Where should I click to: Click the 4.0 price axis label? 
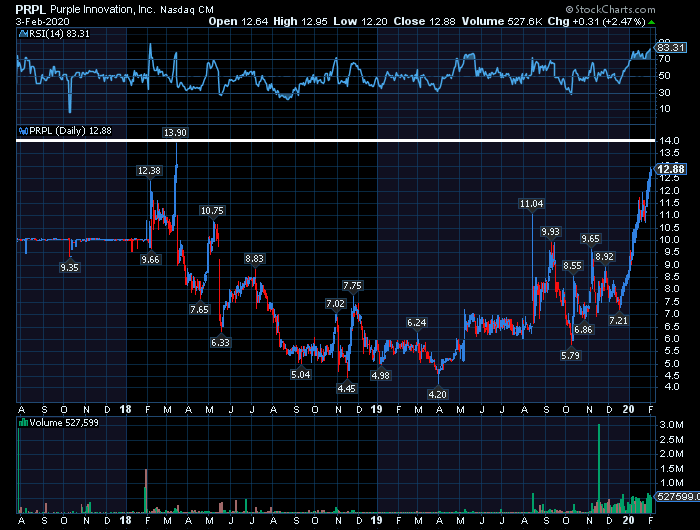(x=672, y=387)
